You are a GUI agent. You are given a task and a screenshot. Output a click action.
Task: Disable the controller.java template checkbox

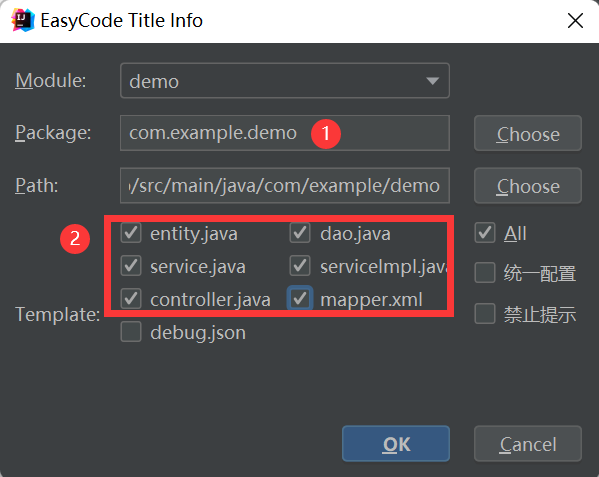pyautogui.click(x=131, y=299)
